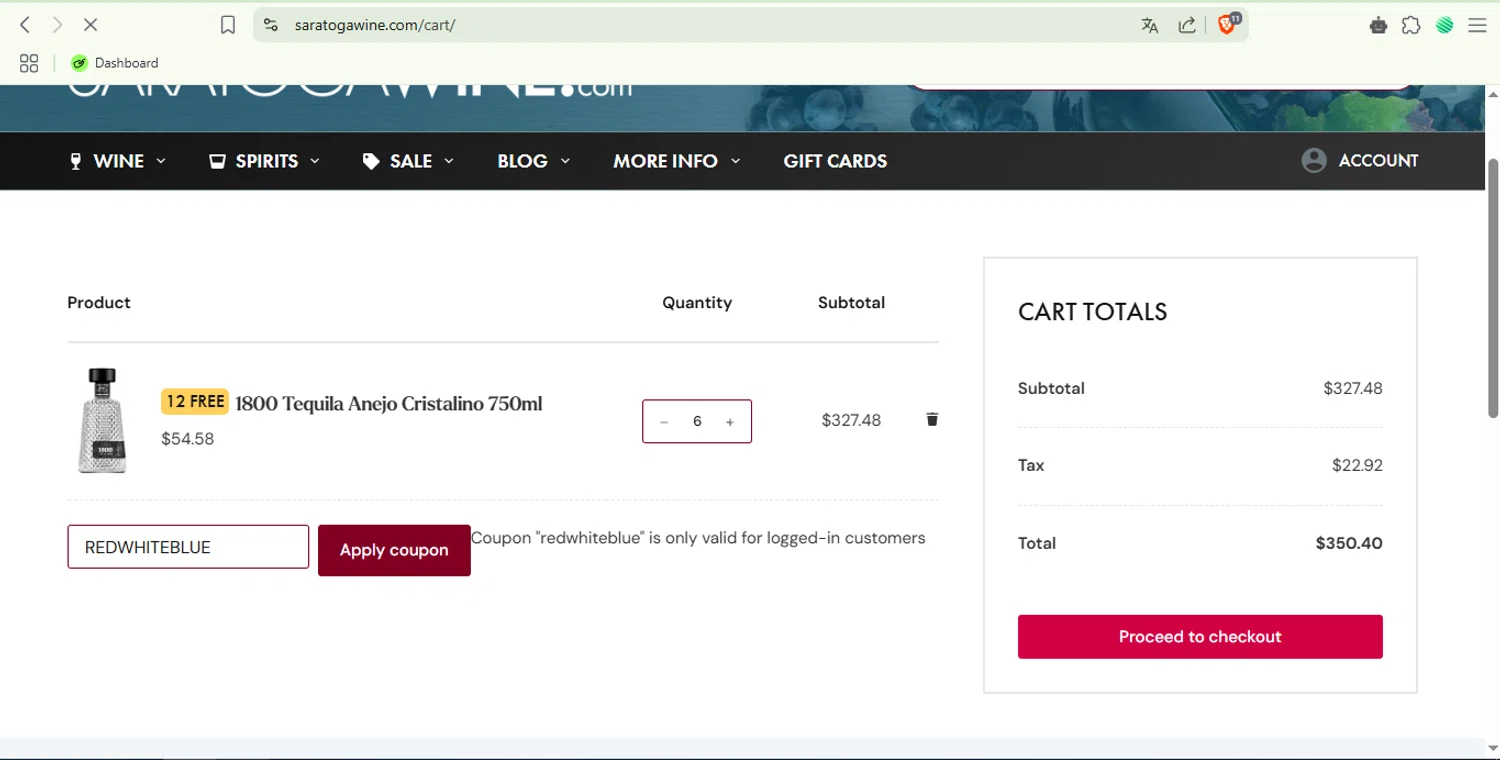Screen dimensions: 1500x760
Task: Open the WINE menu
Action: point(117,161)
